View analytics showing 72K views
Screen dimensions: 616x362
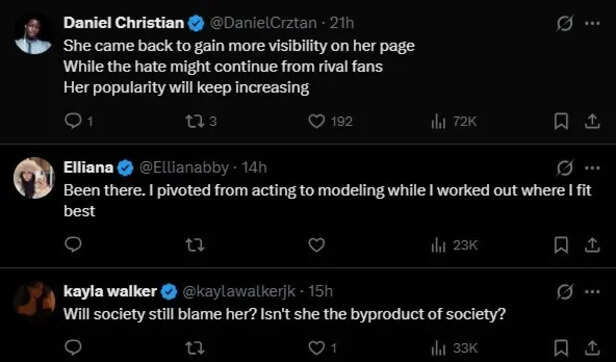tap(454, 122)
